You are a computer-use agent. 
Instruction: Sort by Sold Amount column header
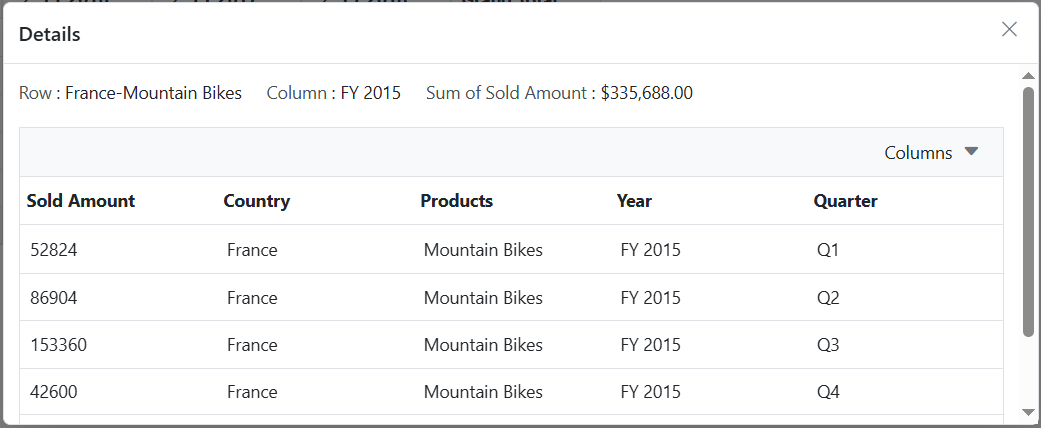(x=81, y=201)
